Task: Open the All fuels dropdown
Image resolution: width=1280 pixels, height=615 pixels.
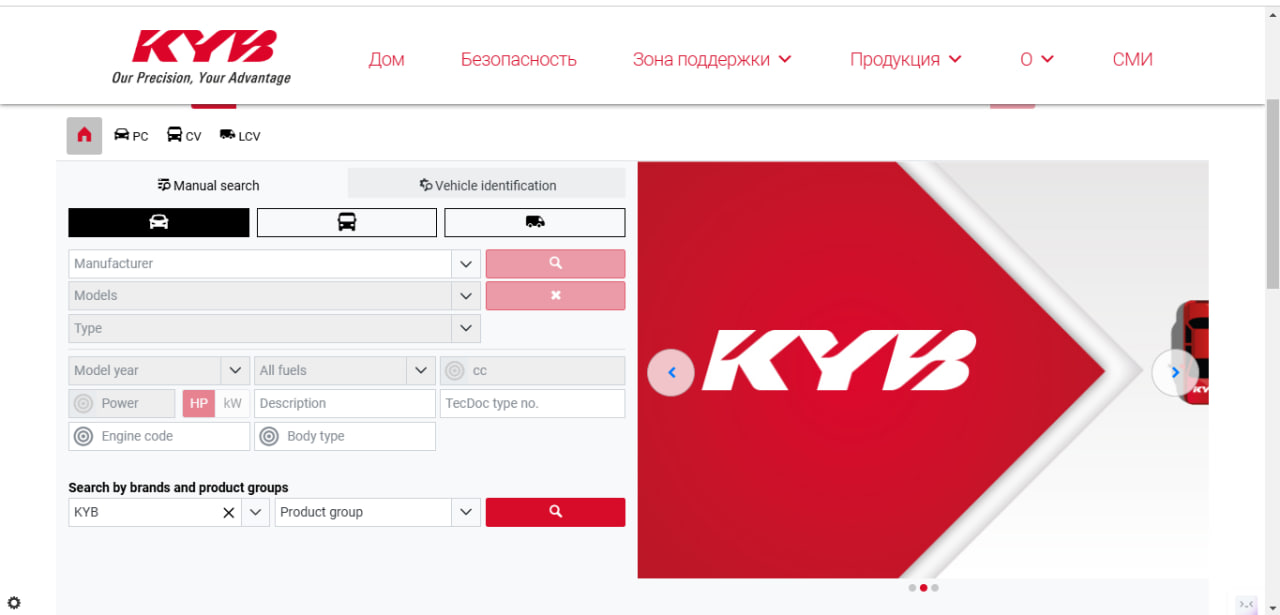Action: coord(345,371)
